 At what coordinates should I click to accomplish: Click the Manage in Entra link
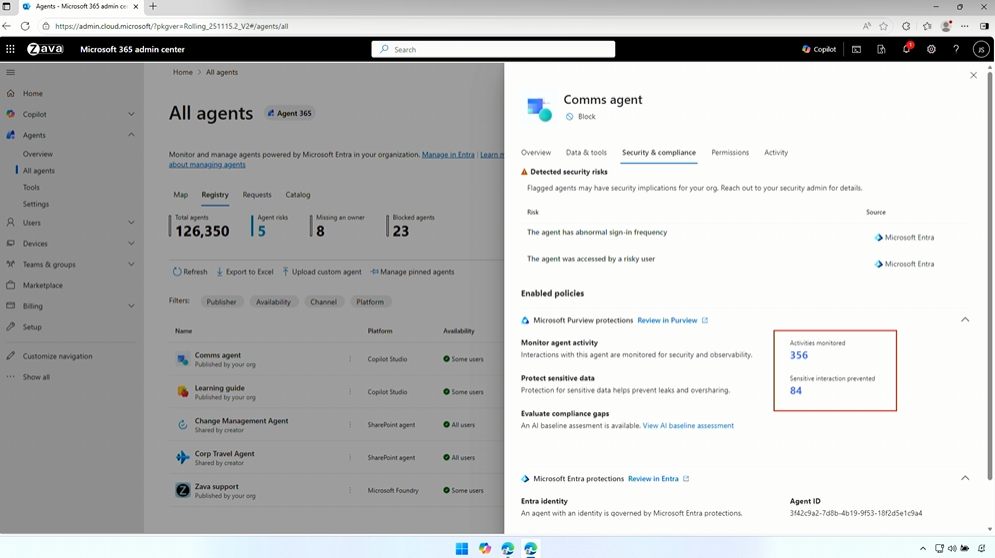(448, 154)
